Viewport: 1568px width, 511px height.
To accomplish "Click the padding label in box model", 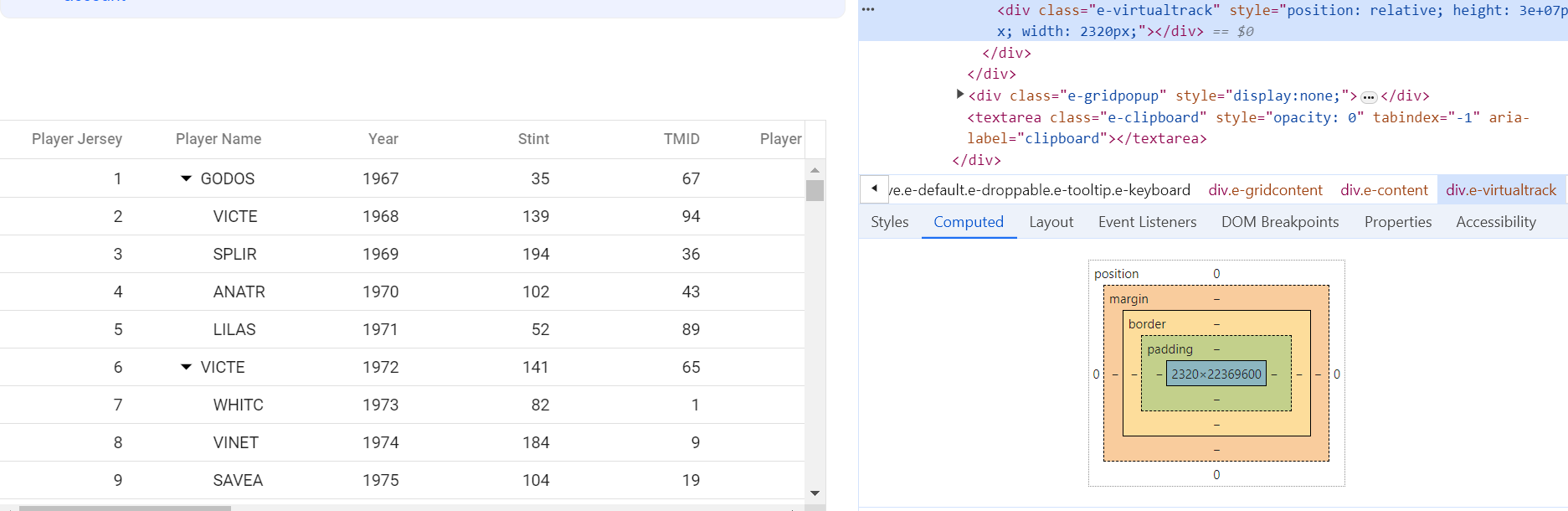I will [1170, 349].
